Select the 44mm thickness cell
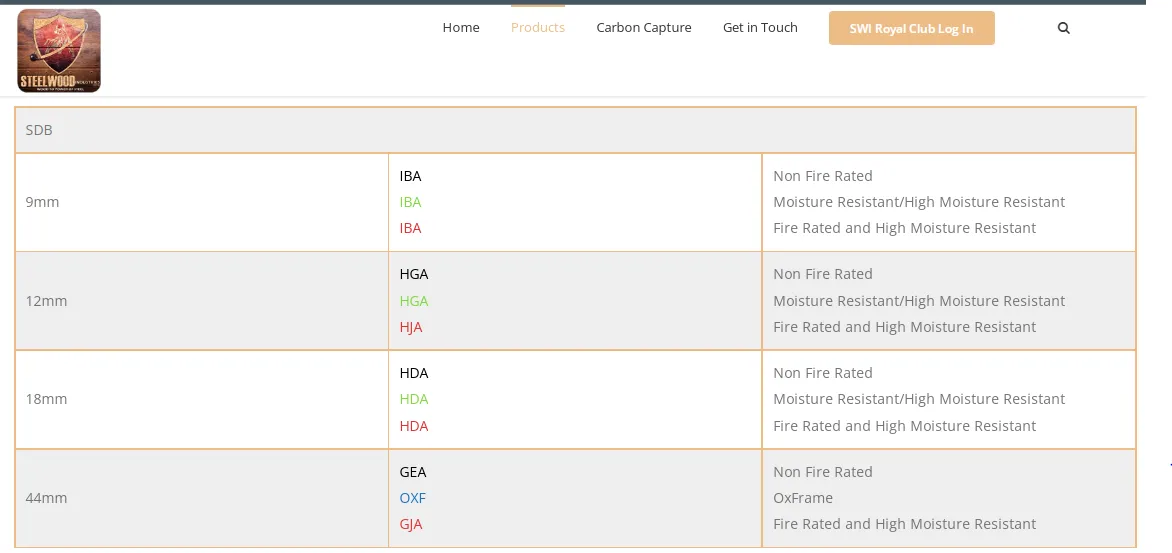Screen dimensions: 1172x553 coord(46,498)
